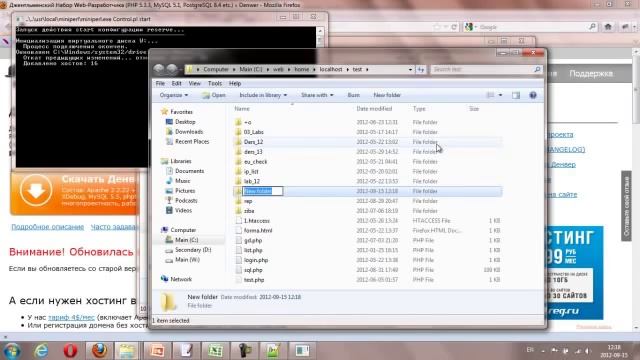The image size is (640, 360).
Task: Select Videos library
Action: (183, 210)
